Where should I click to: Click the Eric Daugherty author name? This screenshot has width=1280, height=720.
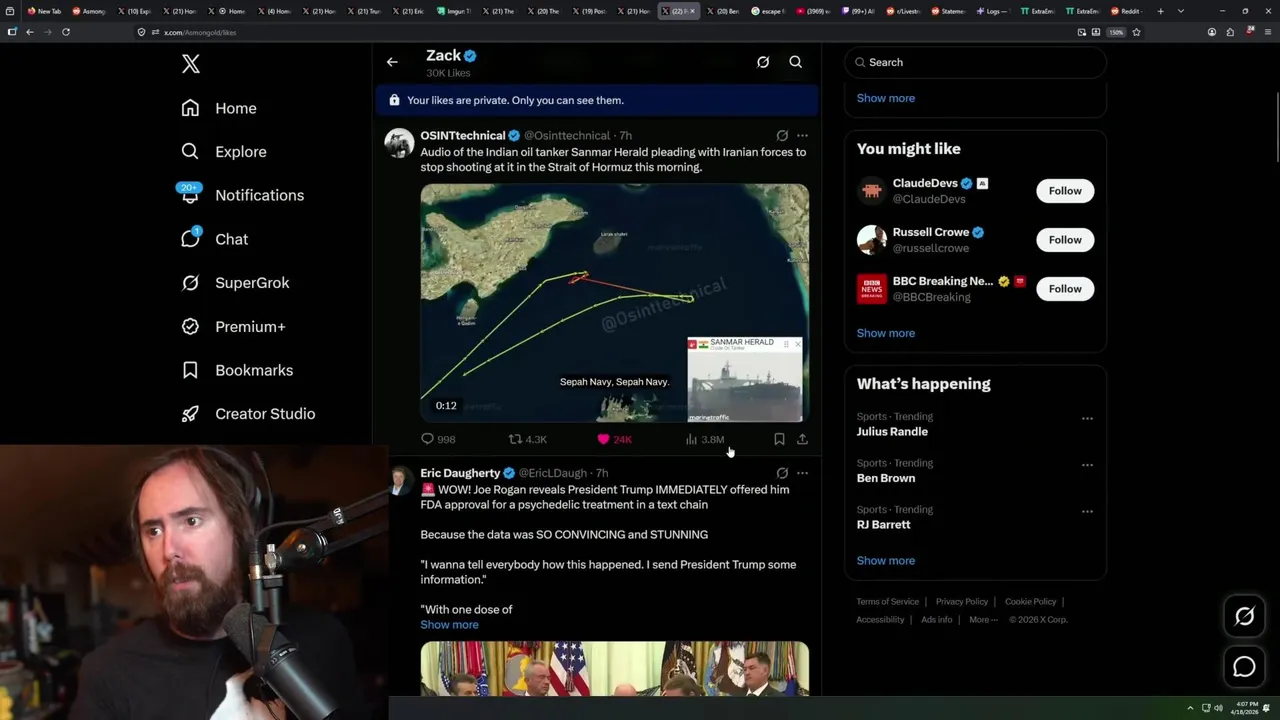(x=460, y=473)
